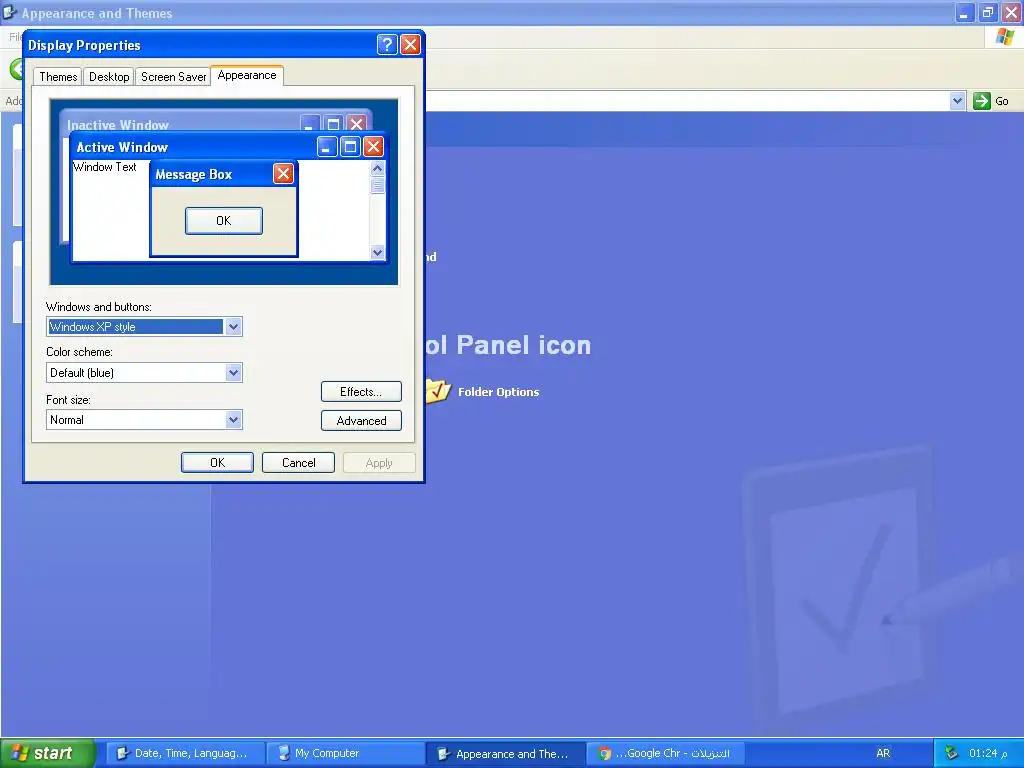Viewport: 1024px width, 768px height.
Task: Click the Folder Options icon
Action: click(438, 391)
